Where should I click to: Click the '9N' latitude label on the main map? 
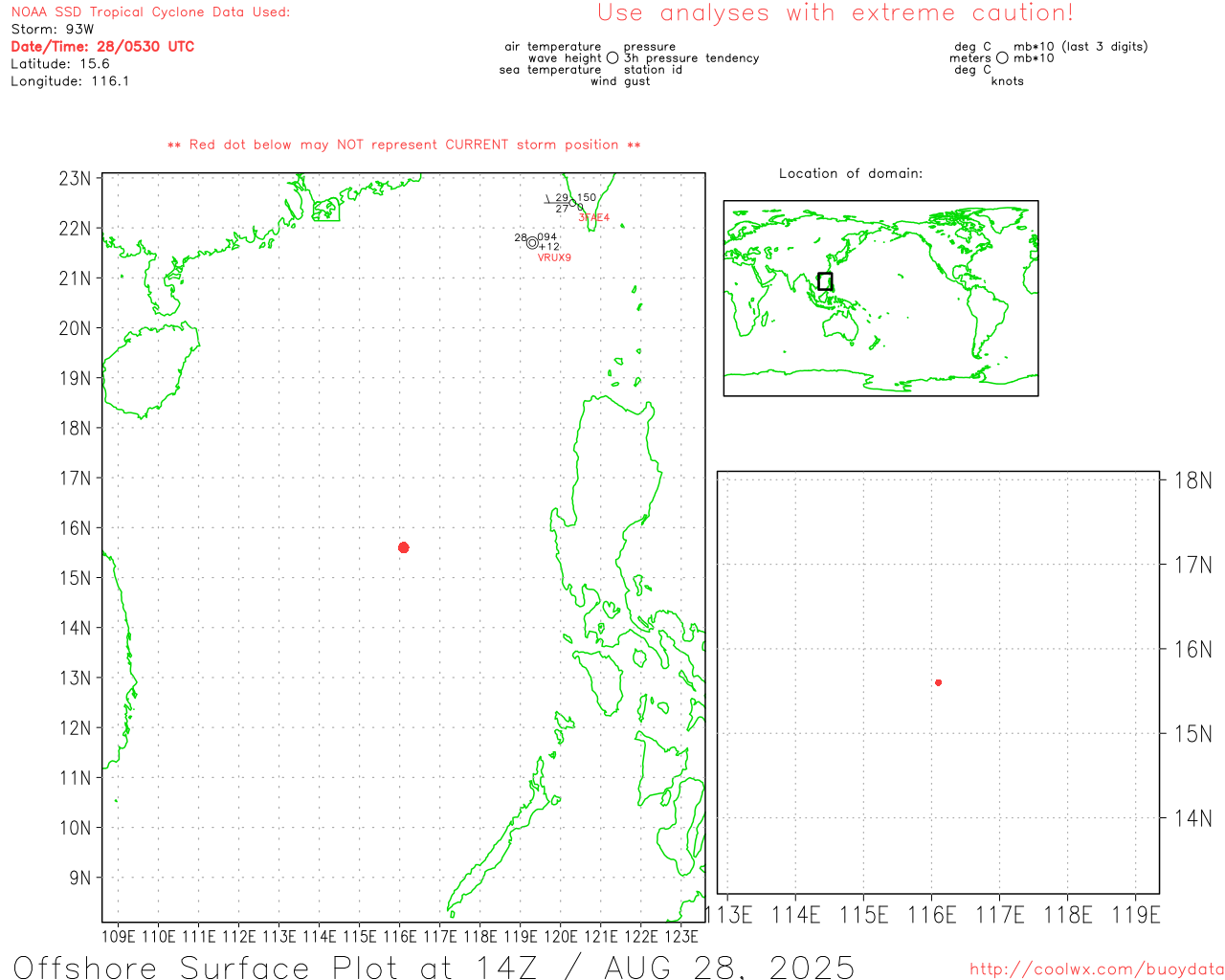[80, 878]
